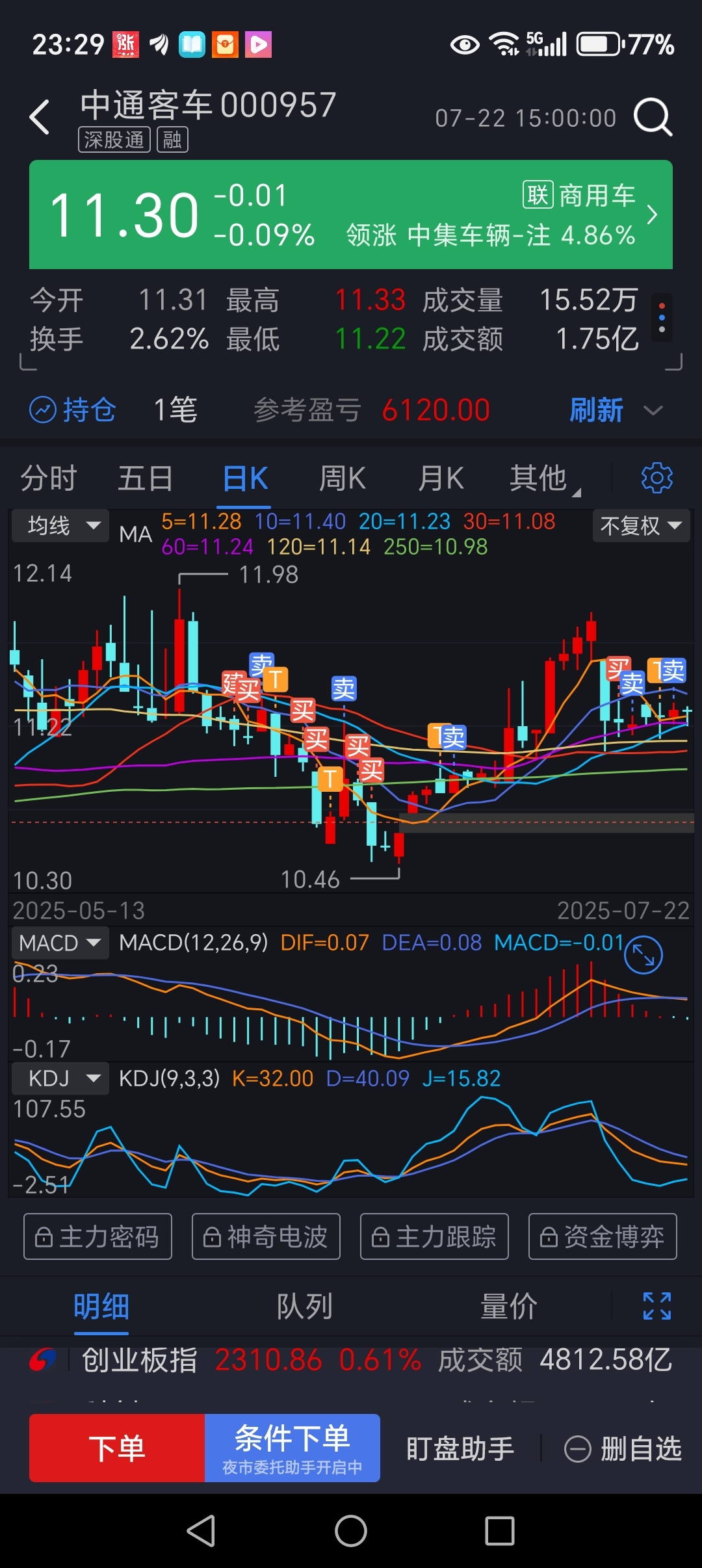The image size is (702, 1568).
Task: Open 商用车 sector chevron arrow
Action: click(x=652, y=215)
